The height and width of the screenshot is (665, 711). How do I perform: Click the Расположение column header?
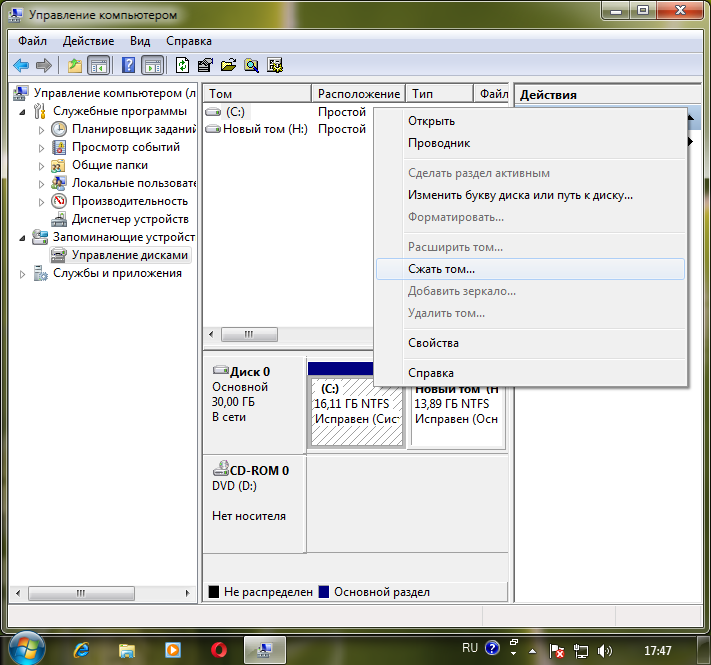coord(359,94)
